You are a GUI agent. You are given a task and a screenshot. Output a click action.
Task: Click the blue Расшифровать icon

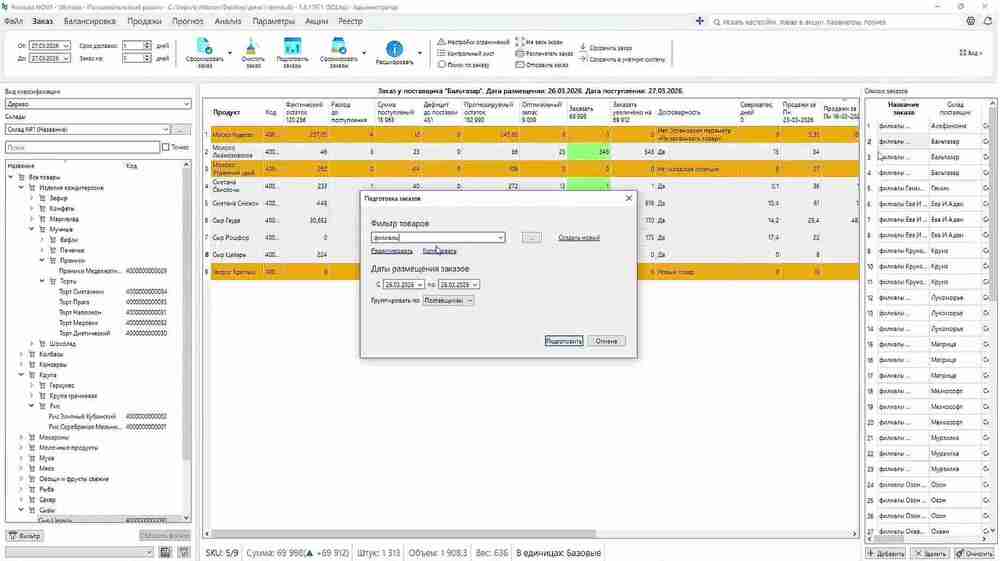[x=394, y=49]
